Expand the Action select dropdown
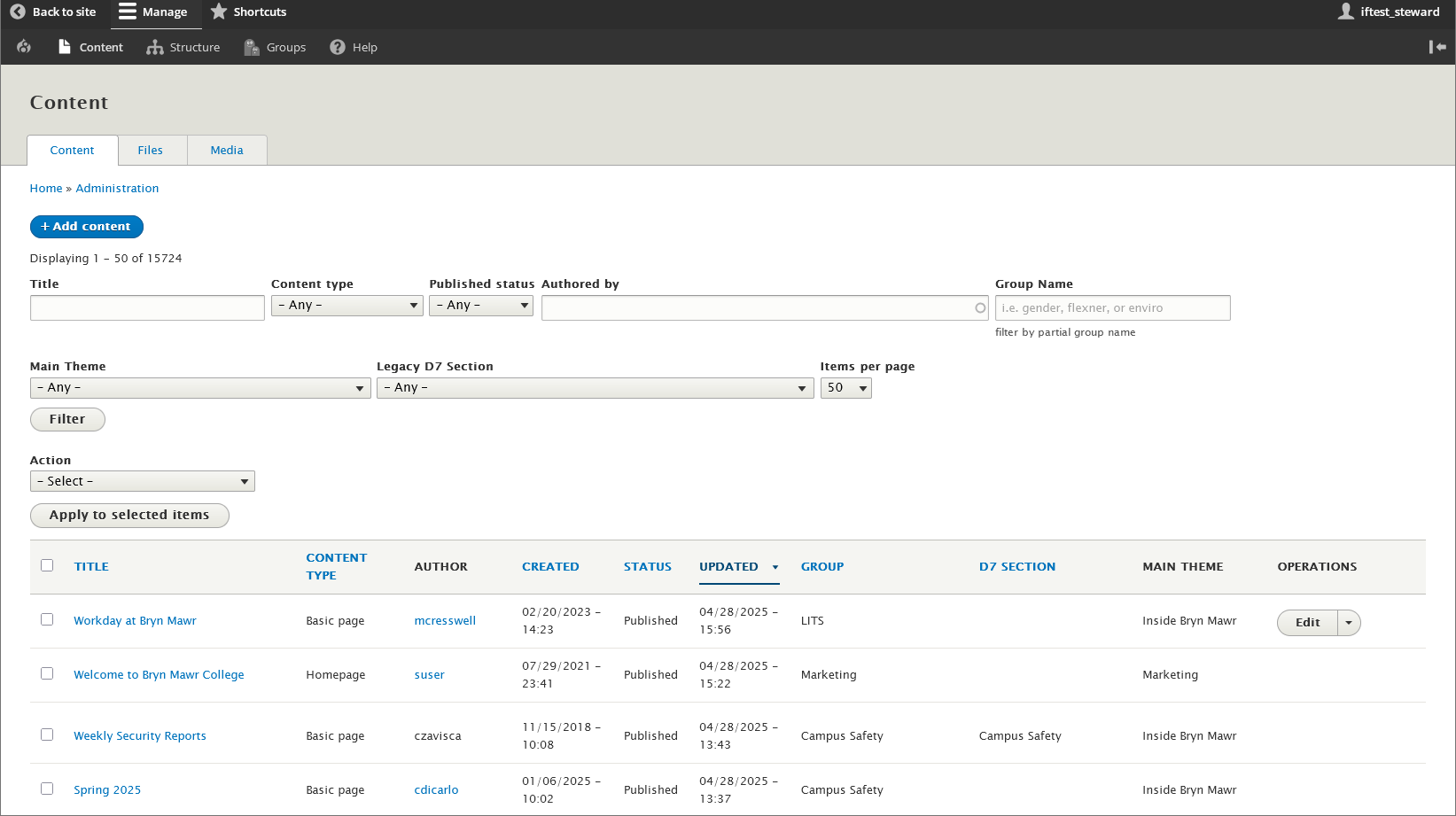 tap(142, 481)
